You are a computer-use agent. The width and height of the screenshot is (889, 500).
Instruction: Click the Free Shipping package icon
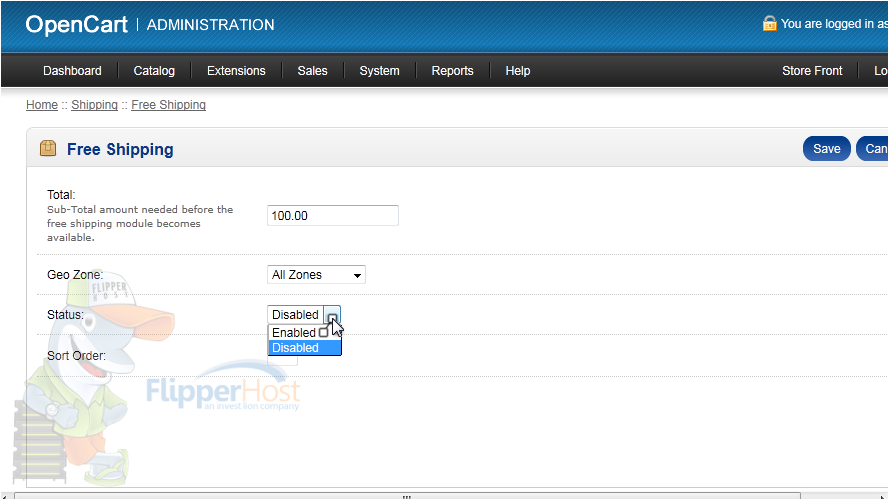pyautogui.click(x=48, y=149)
